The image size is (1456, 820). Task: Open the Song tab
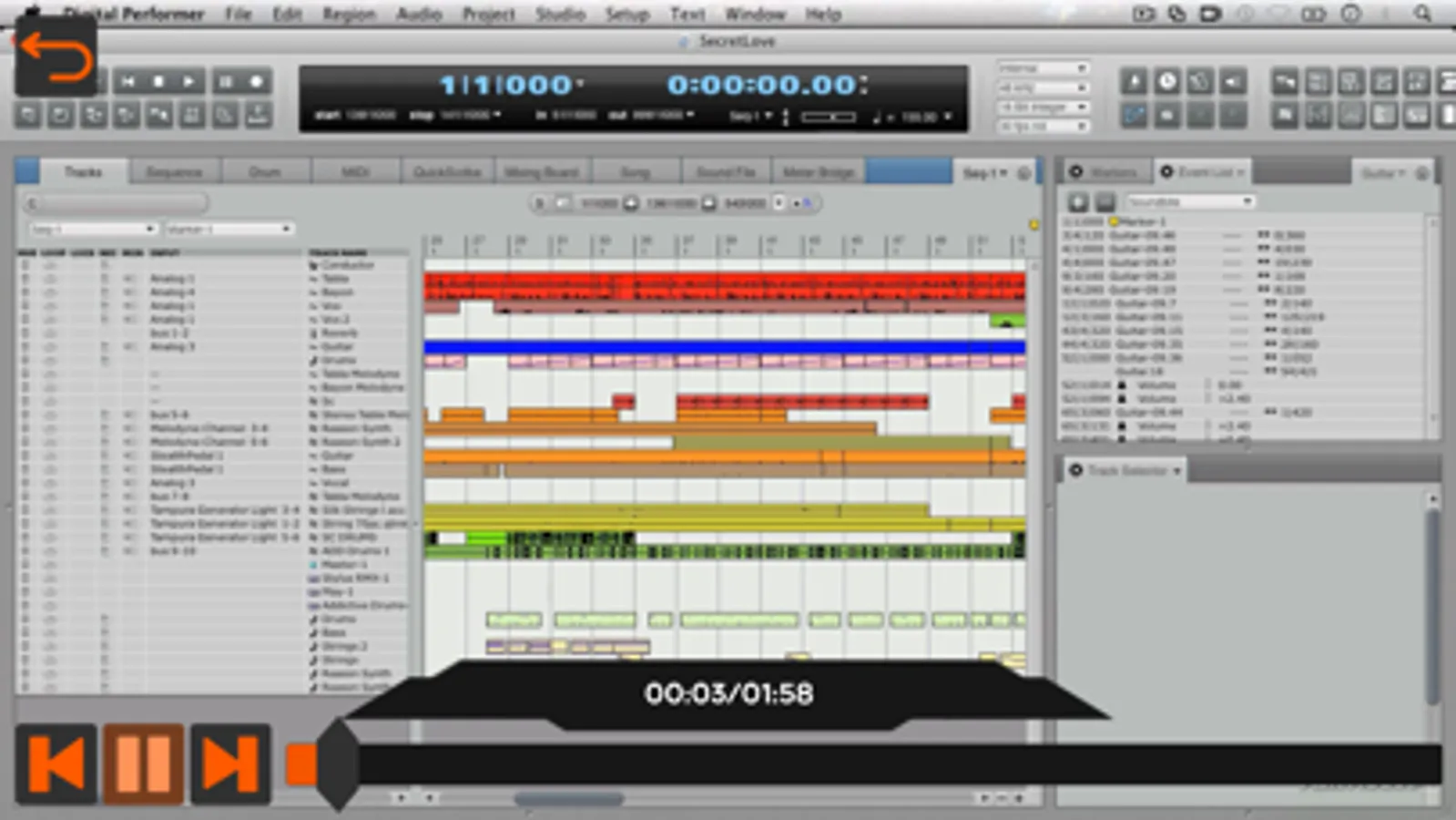tap(635, 172)
